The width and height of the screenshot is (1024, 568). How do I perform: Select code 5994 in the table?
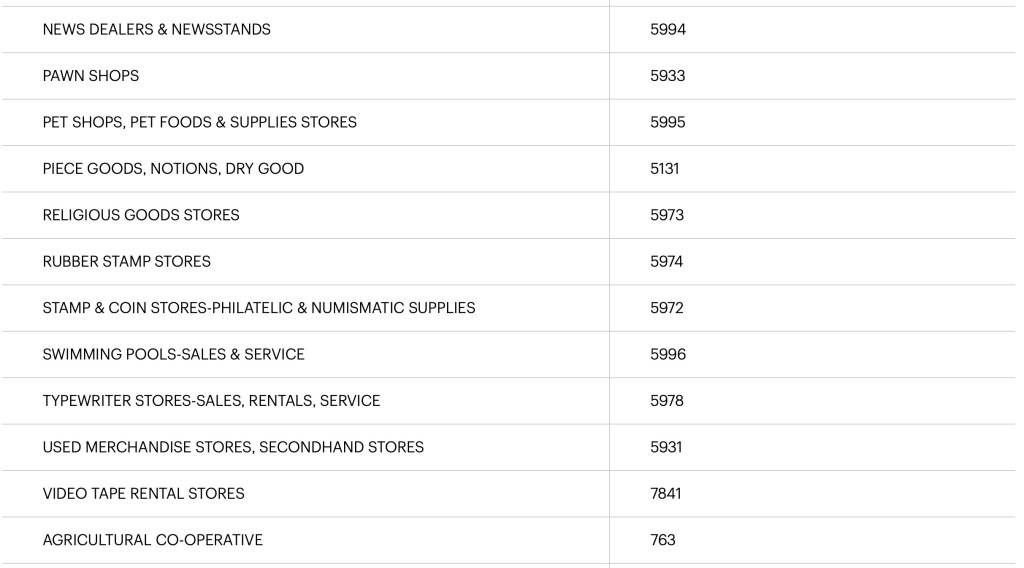pyautogui.click(x=667, y=30)
